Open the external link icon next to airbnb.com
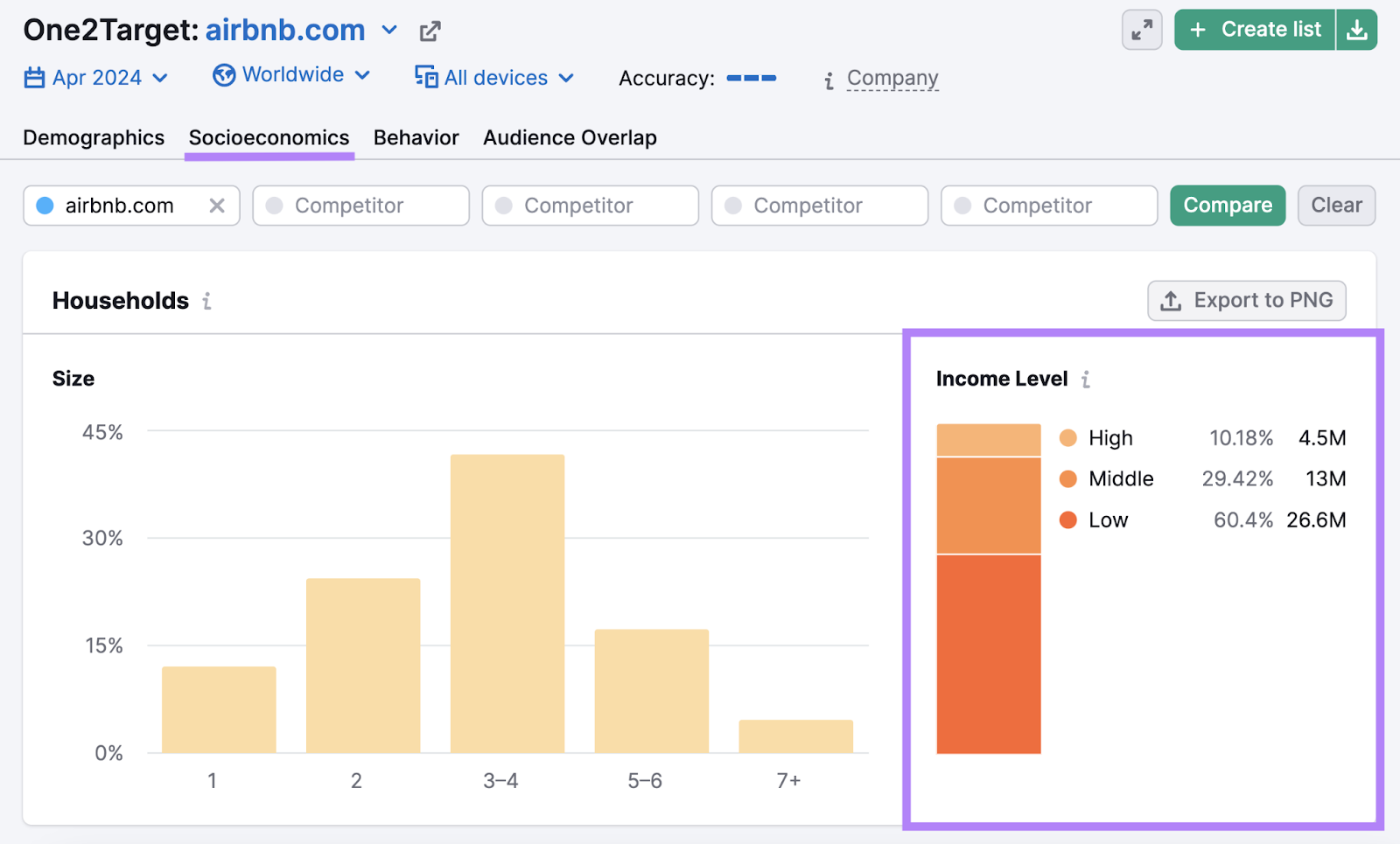This screenshot has width=1400, height=844. coord(429,30)
